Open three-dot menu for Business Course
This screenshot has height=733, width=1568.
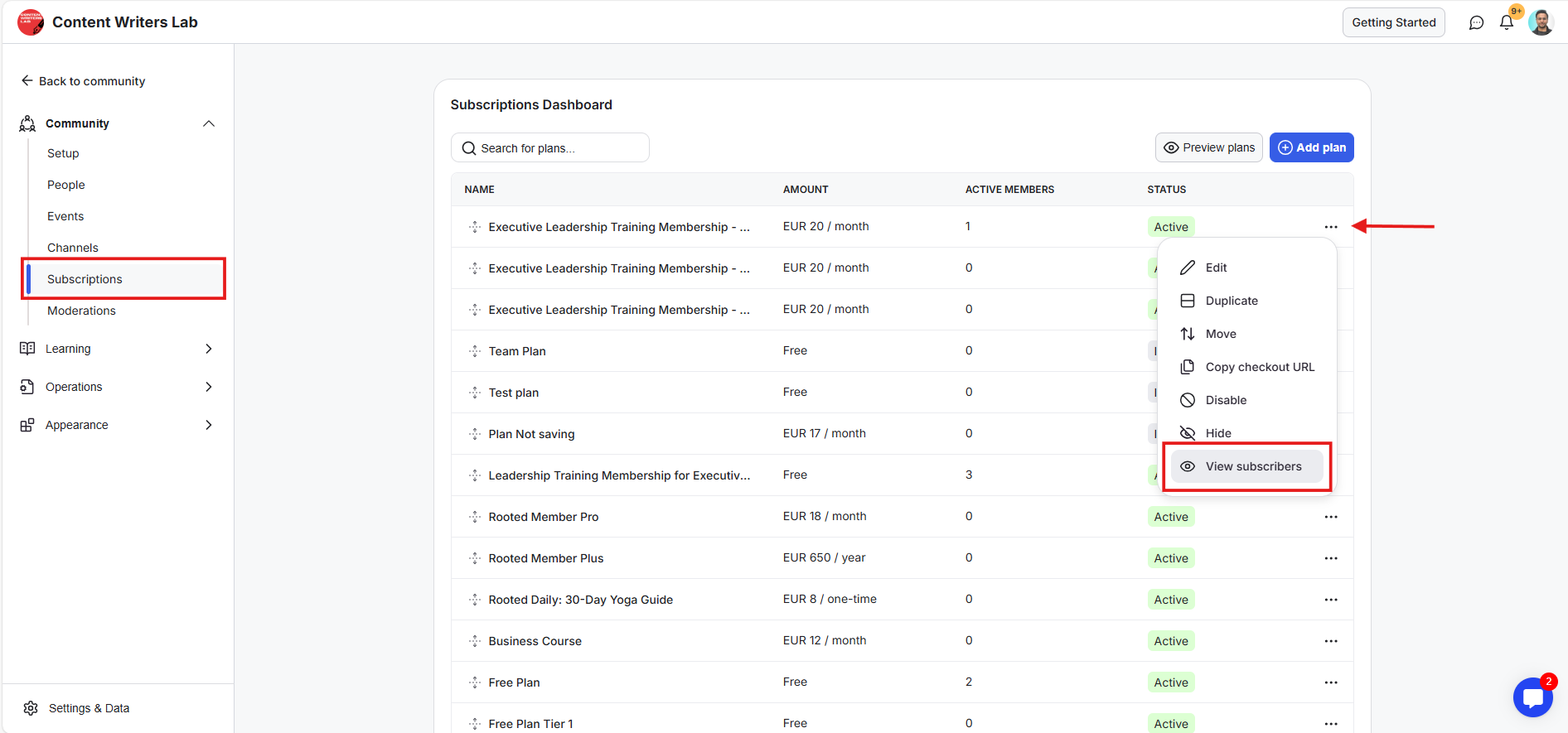pos(1331,641)
